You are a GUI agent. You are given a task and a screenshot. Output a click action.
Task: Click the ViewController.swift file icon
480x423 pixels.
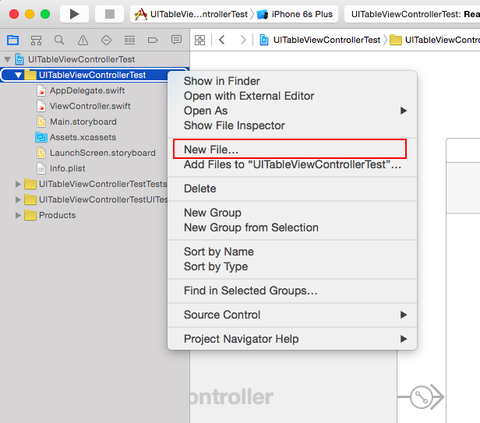(x=41, y=106)
